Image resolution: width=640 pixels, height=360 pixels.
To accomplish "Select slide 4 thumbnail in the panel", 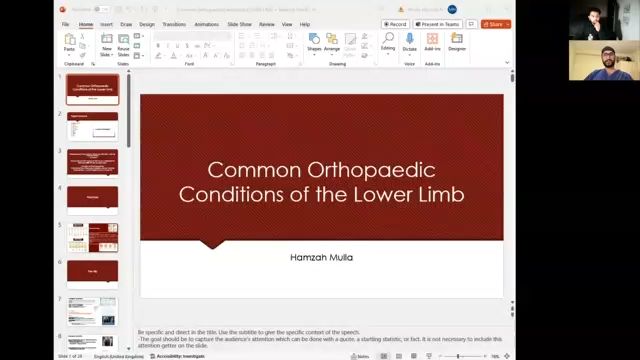I will coord(93,200).
